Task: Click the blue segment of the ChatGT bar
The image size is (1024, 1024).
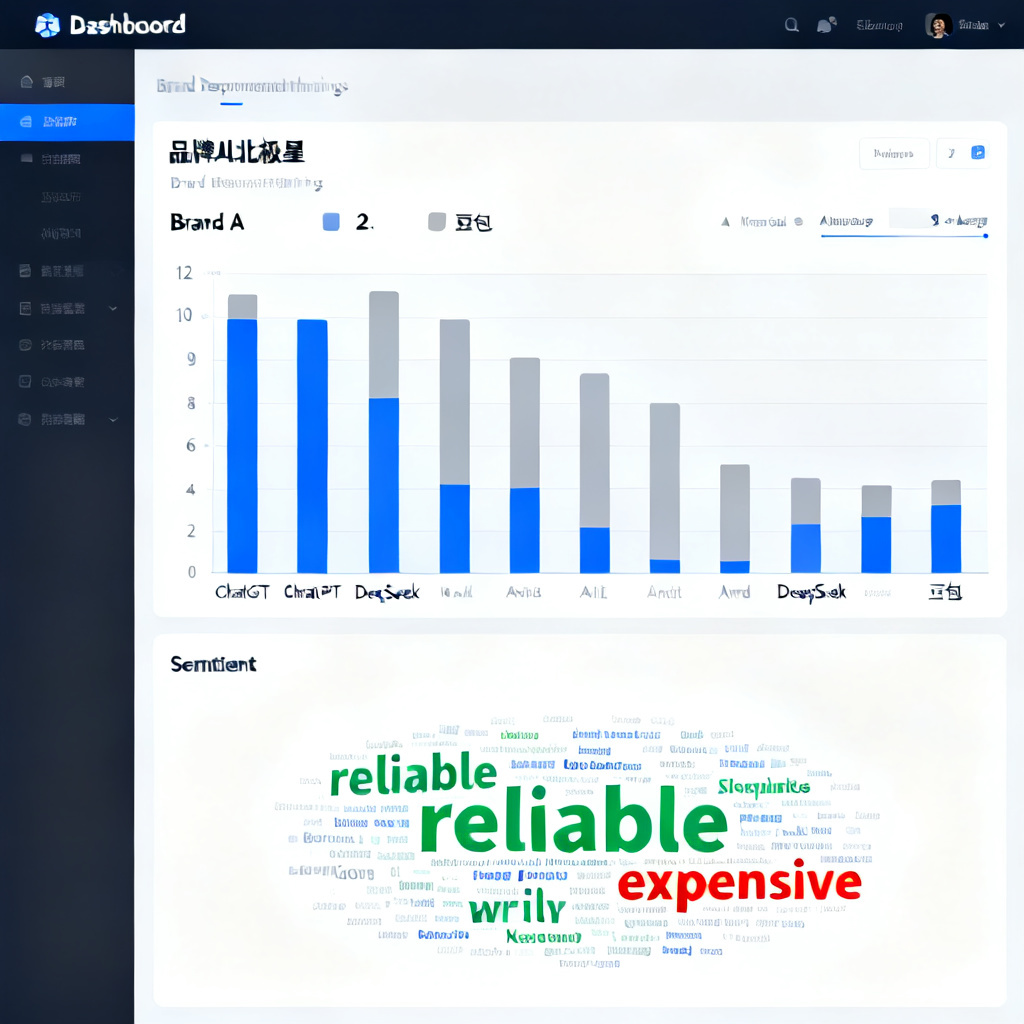Action: pyautogui.click(x=242, y=446)
